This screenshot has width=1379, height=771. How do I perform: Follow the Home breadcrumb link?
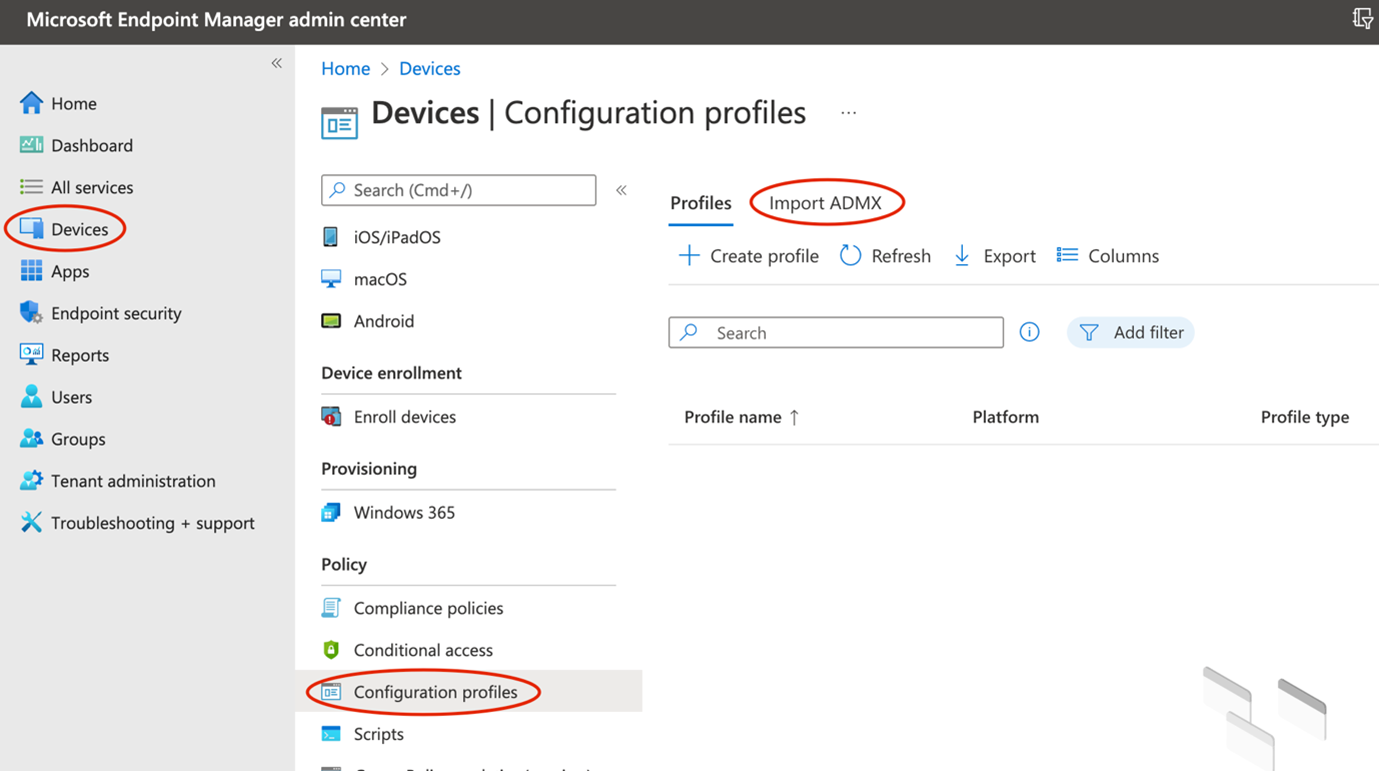(x=346, y=68)
